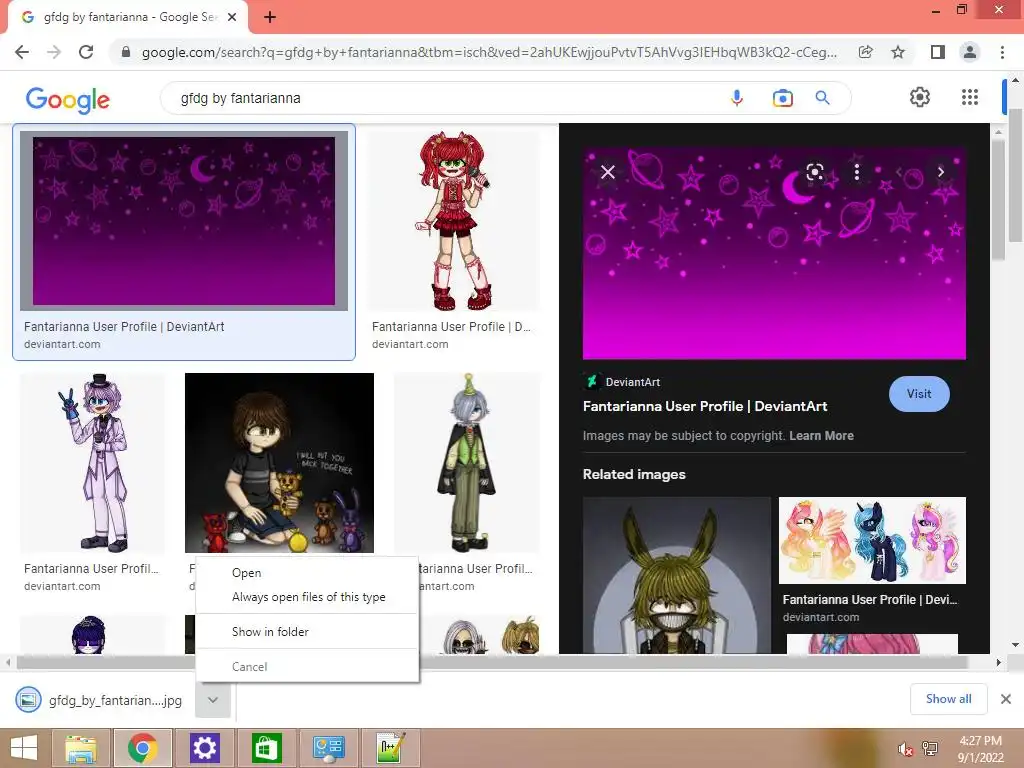Screen dimensions: 1024x768
Task: Open the Google apps grid
Action: [x=970, y=97]
